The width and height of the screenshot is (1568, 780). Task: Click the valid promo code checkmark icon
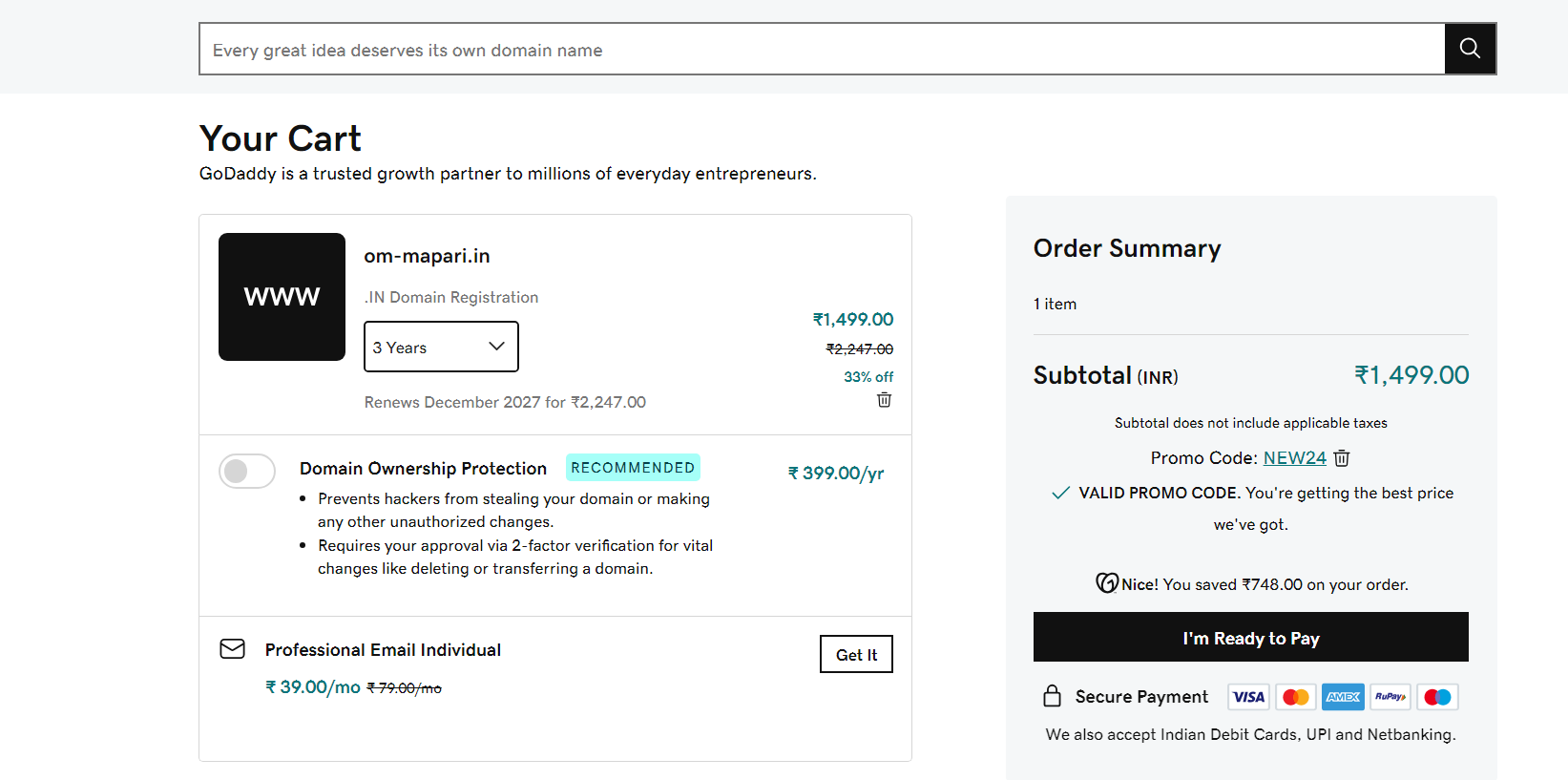click(1059, 493)
